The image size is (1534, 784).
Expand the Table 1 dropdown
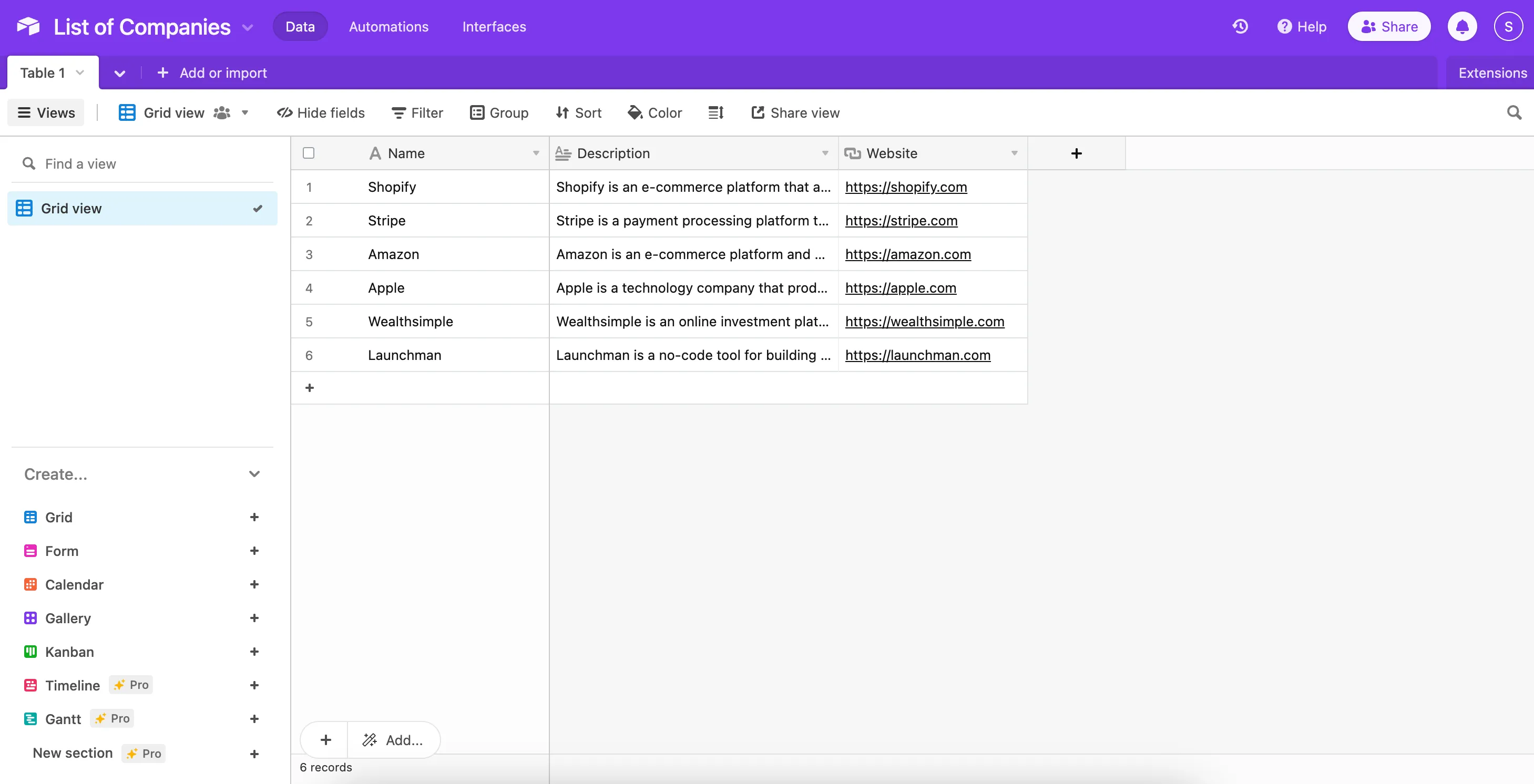(x=80, y=73)
